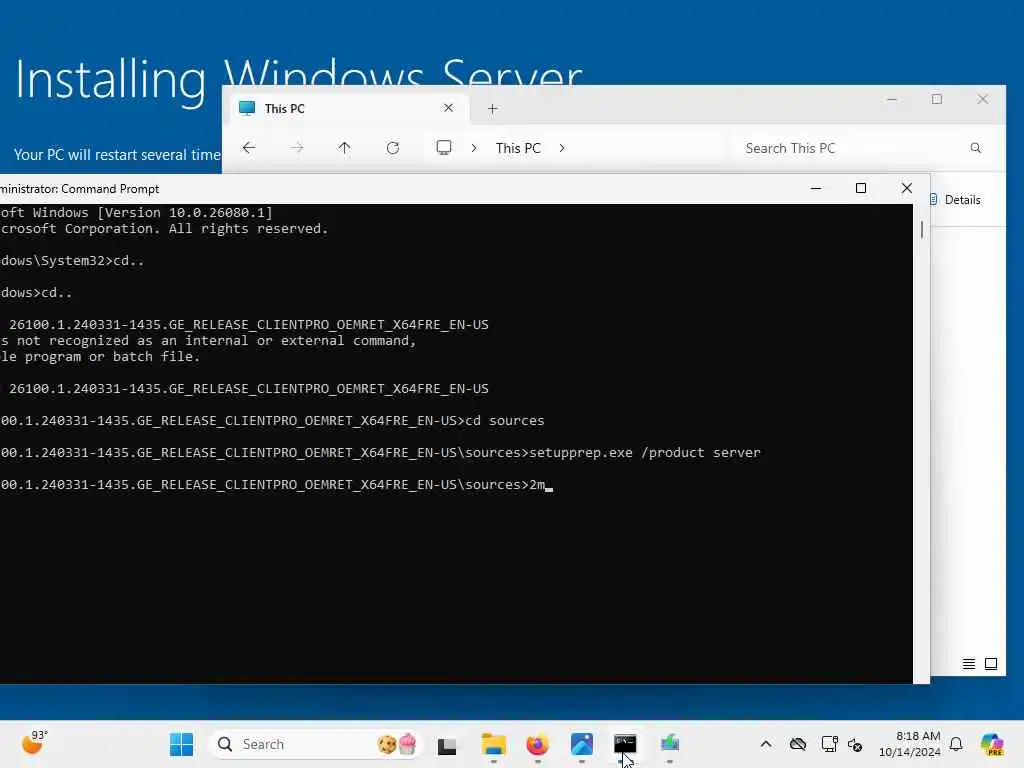This screenshot has width=1024, height=768.
Task: Click the search magnifier in Explorer
Action: point(976,148)
